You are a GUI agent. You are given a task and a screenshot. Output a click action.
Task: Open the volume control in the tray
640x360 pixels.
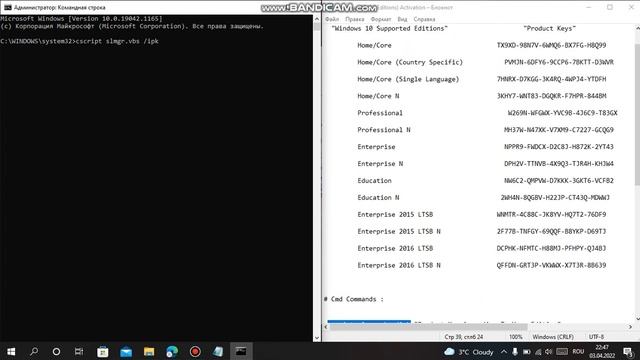coord(549,352)
